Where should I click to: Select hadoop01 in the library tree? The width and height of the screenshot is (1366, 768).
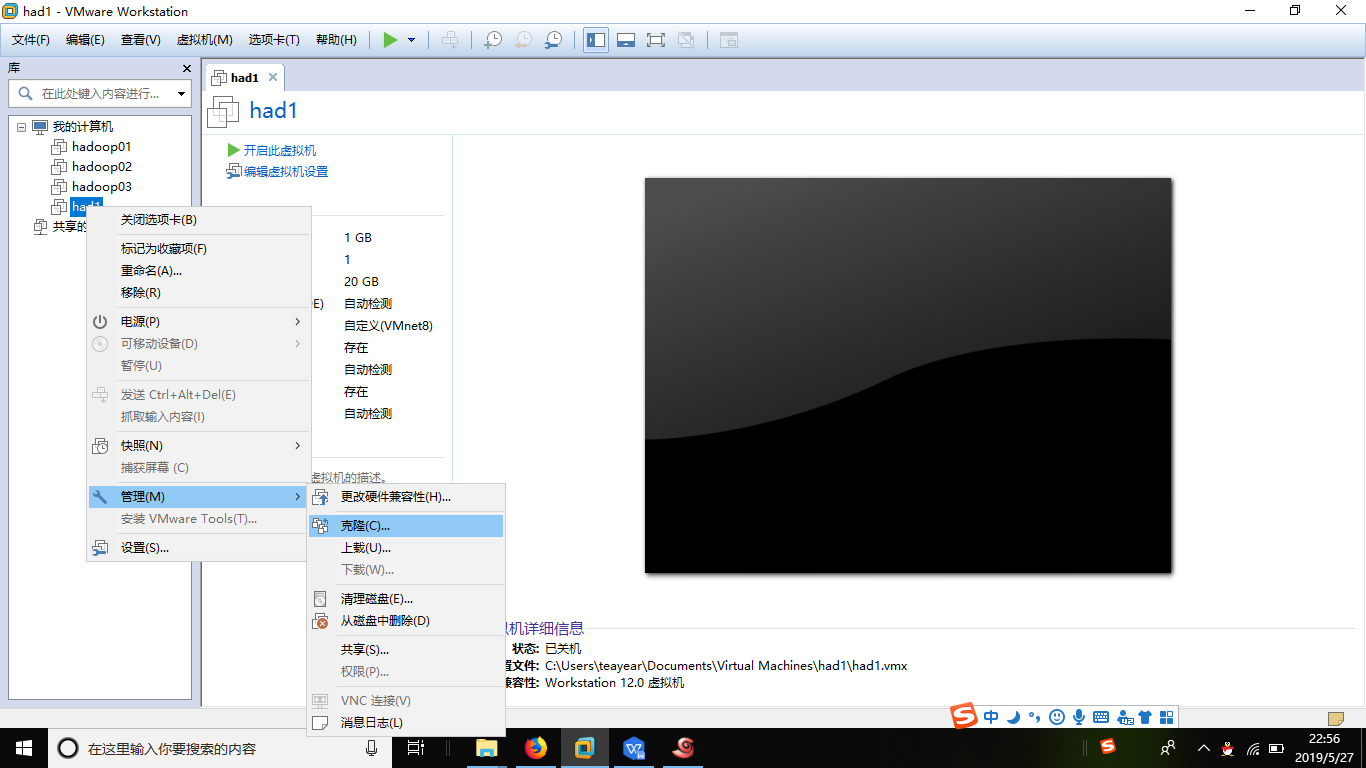click(x=101, y=147)
